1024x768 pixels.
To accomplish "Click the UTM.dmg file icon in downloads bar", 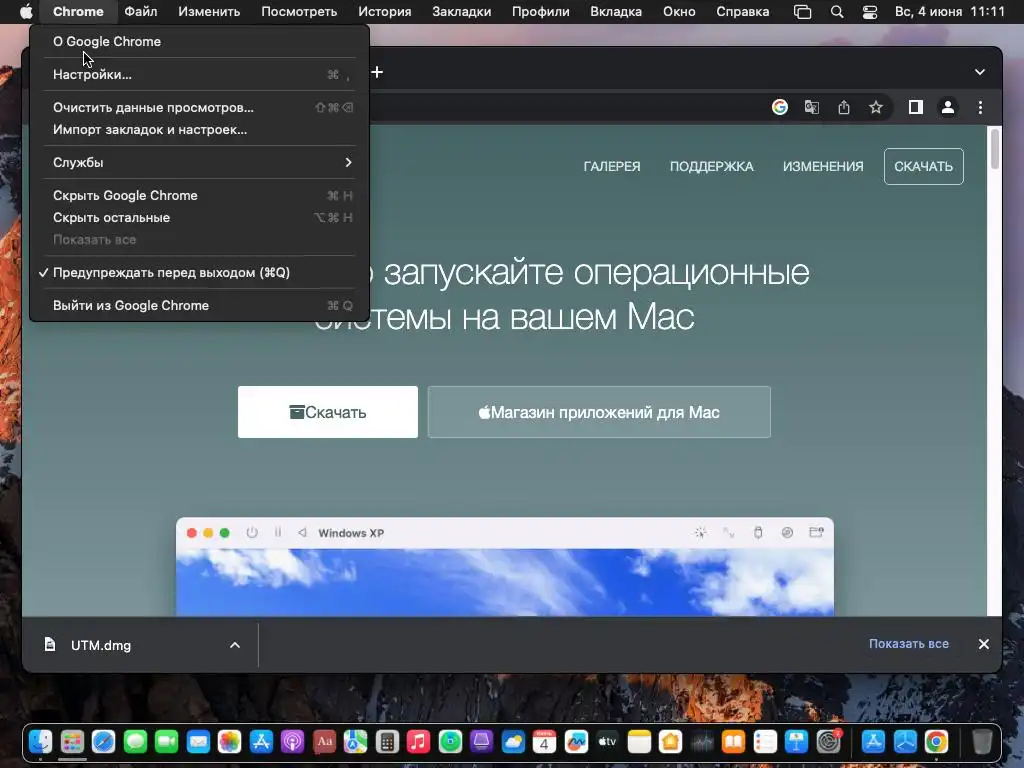I will [50, 645].
